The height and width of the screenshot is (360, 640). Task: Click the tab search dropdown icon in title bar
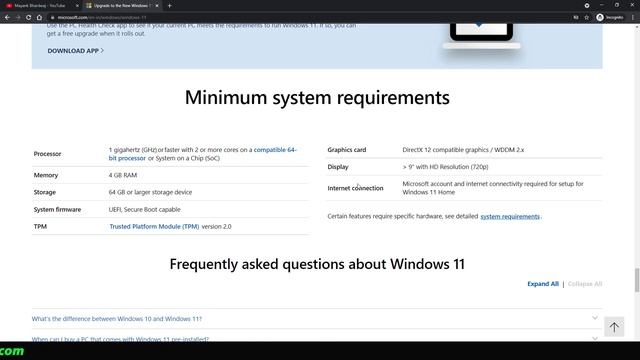tap(587, 6)
